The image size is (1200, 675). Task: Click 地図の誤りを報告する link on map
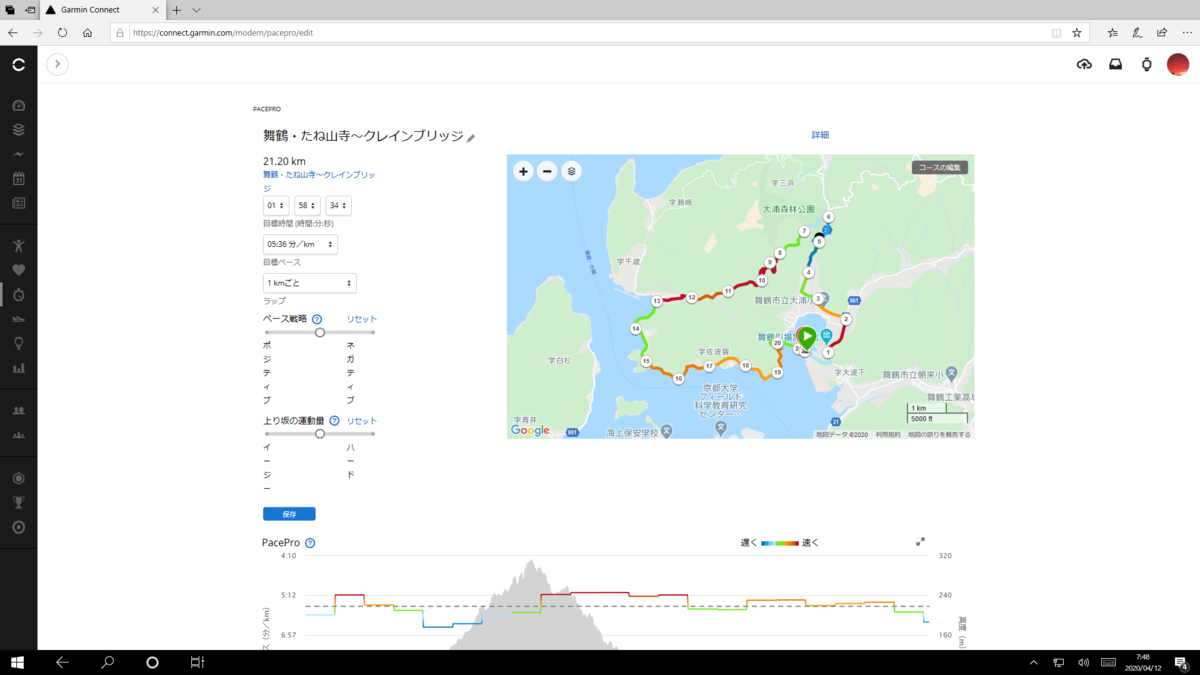pyautogui.click(x=939, y=434)
